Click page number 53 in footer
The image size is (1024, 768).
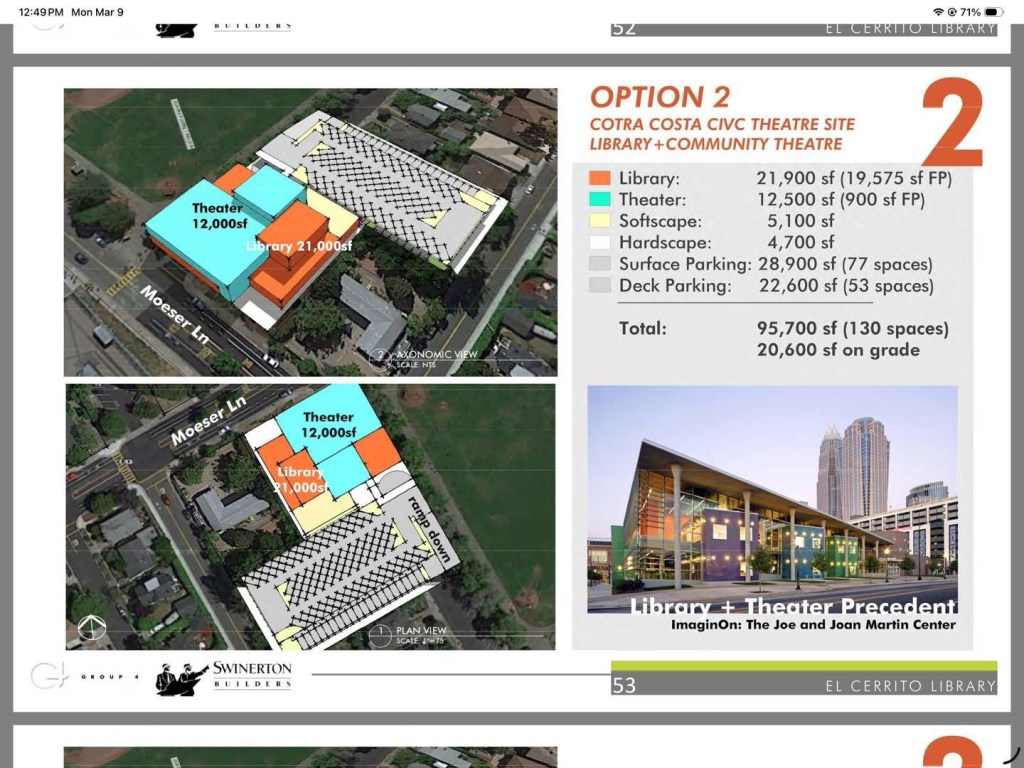pyautogui.click(x=624, y=686)
